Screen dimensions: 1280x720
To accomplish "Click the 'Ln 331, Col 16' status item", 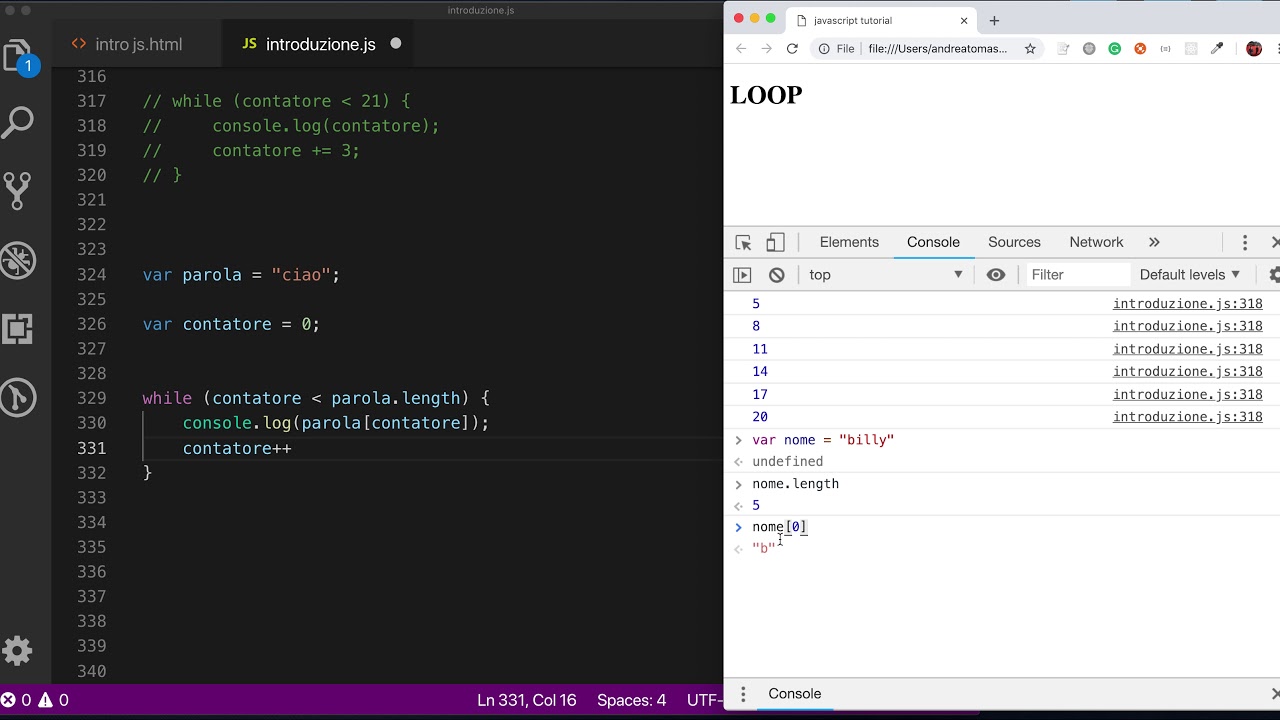I will pos(527,701).
